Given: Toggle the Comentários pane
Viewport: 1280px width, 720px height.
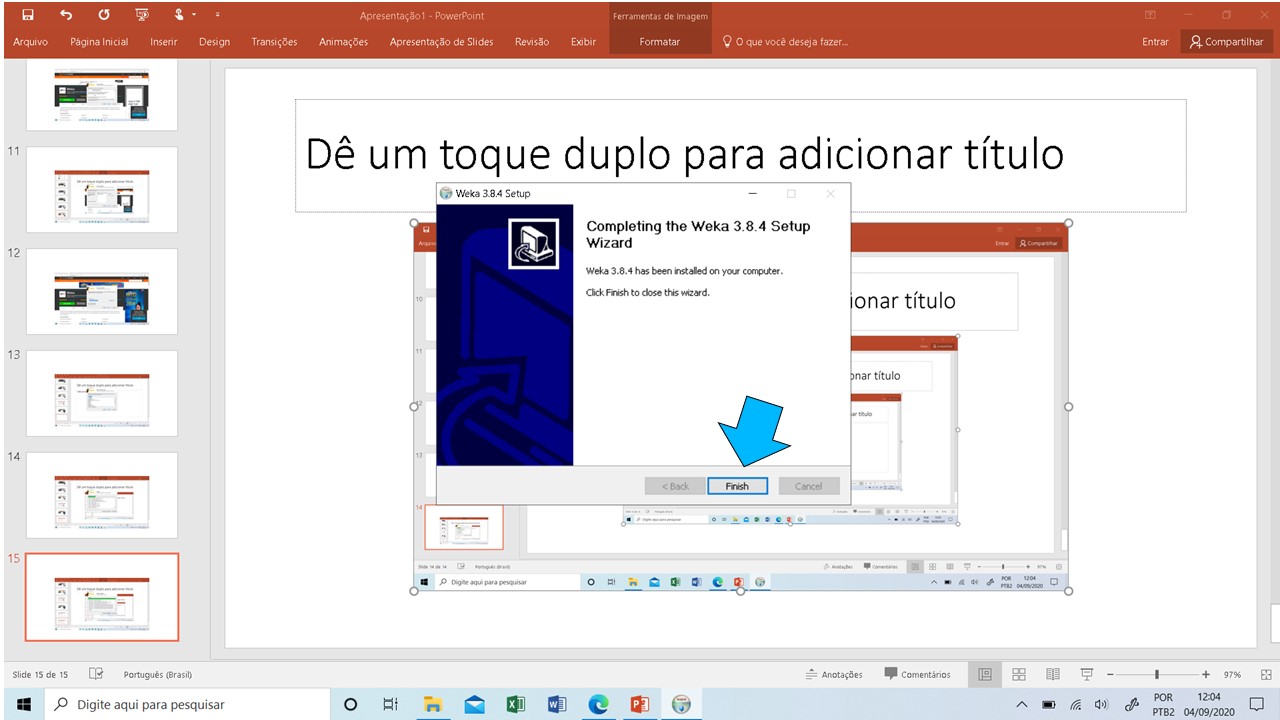Looking at the screenshot, I should tap(917, 674).
